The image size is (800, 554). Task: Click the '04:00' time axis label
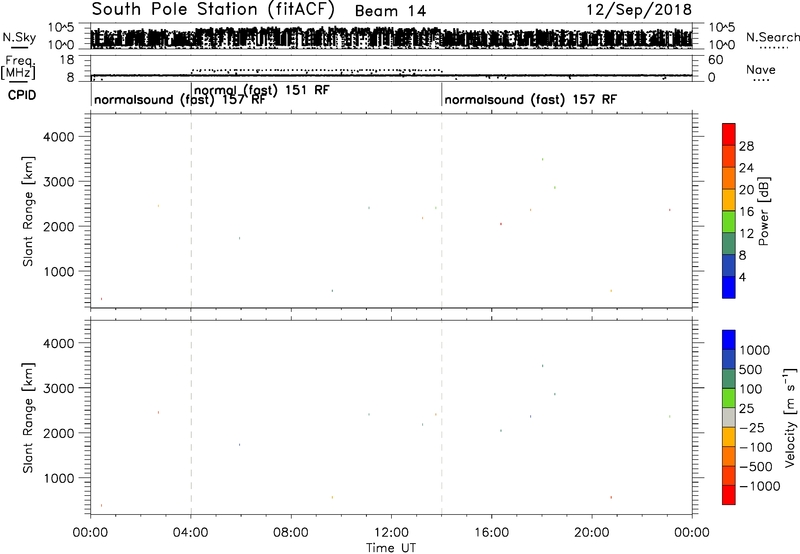coord(191,533)
